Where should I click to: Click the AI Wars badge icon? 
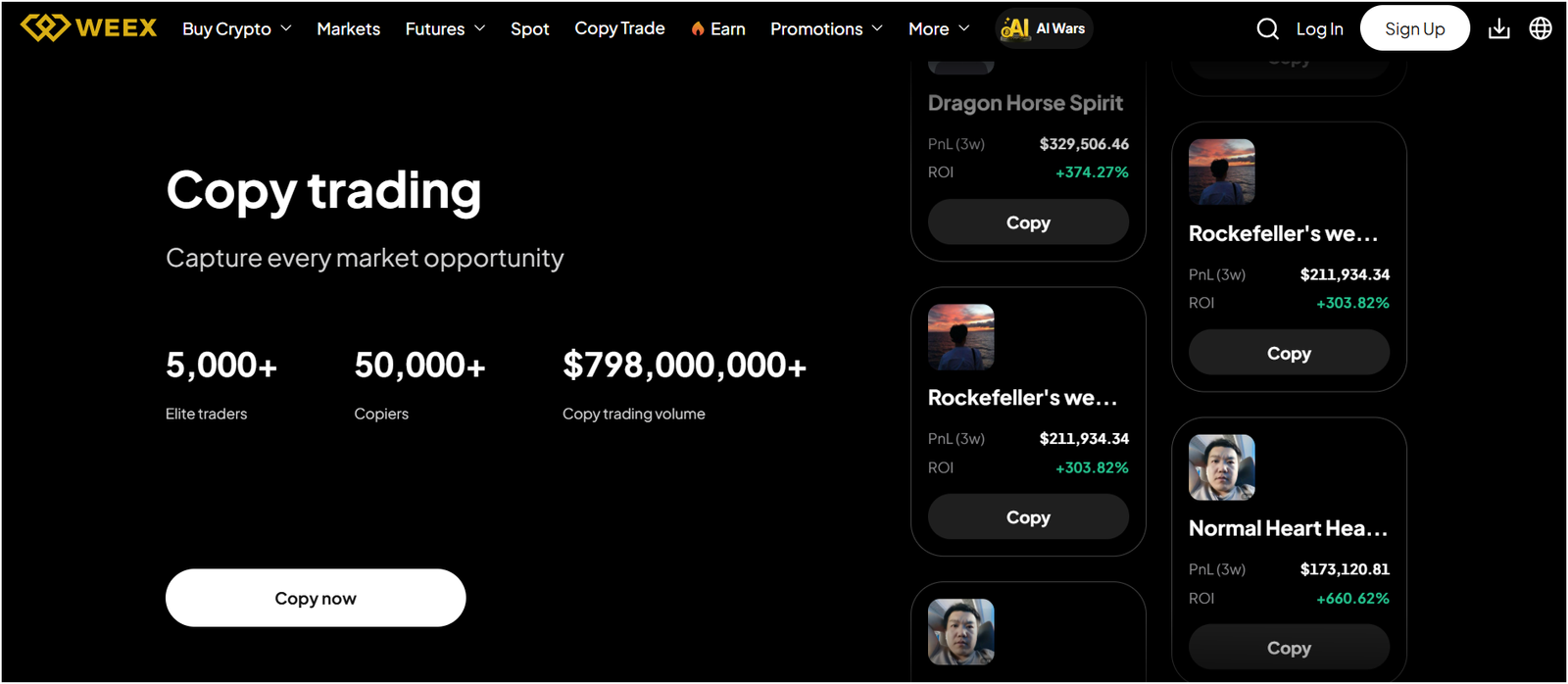click(x=1016, y=28)
